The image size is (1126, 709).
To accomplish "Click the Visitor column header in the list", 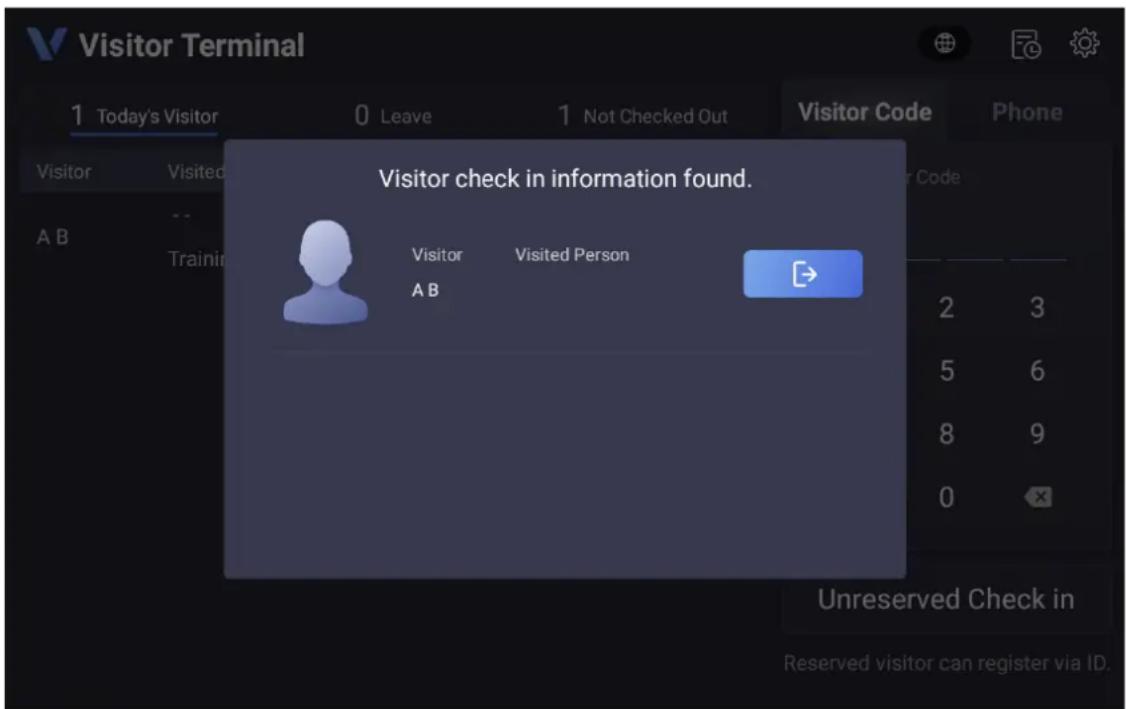I will coord(64,172).
